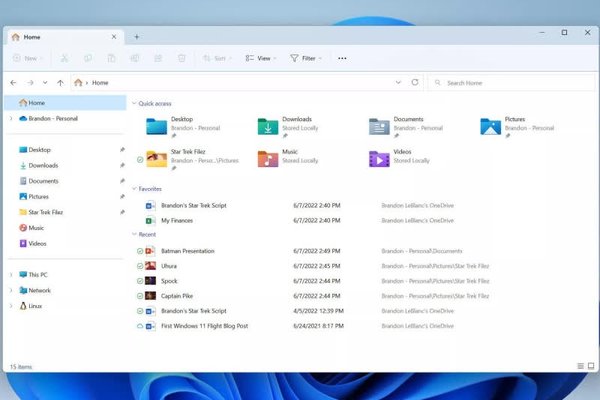Collapse the Favorites section
Image resolution: width=600 pixels, height=400 pixels.
(134, 189)
